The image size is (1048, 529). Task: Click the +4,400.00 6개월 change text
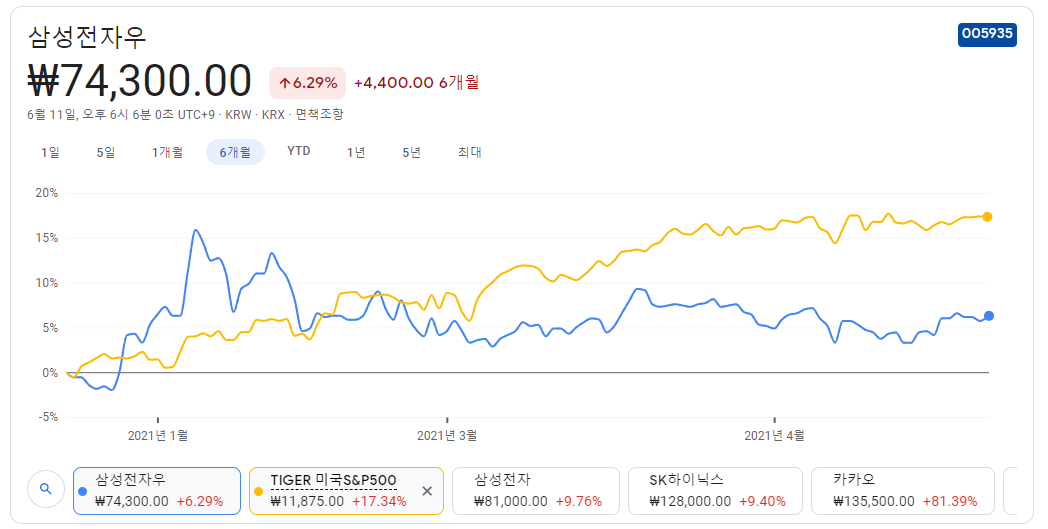pyautogui.click(x=416, y=83)
